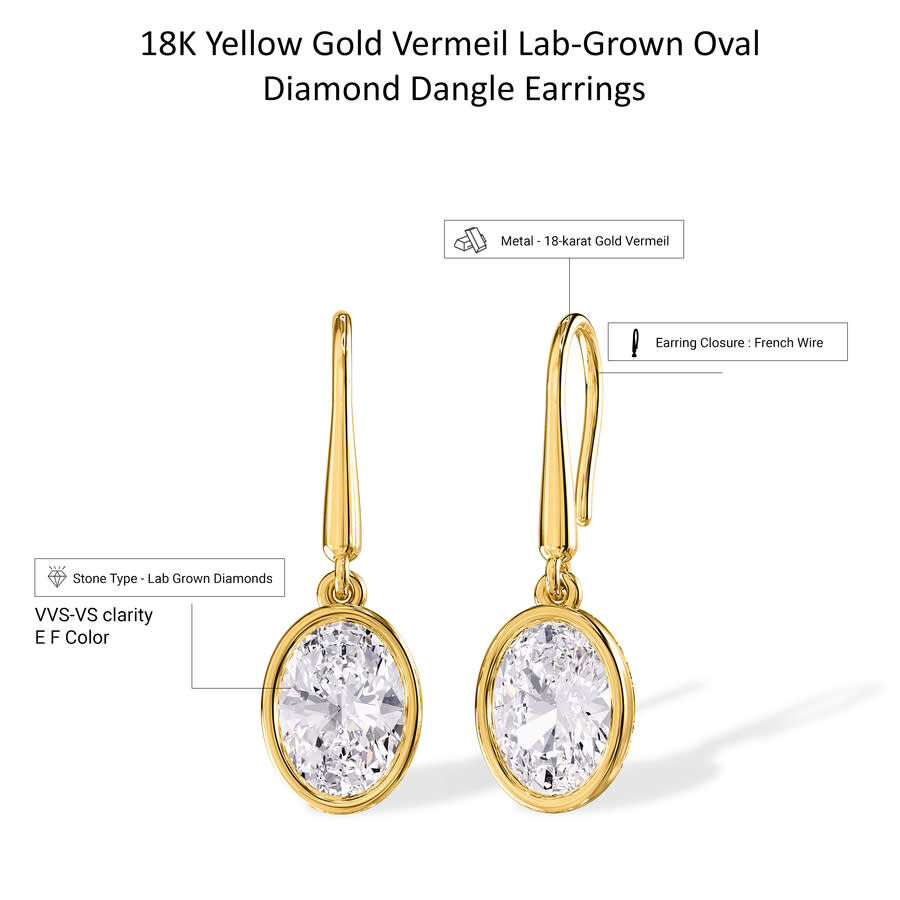This screenshot has width=900, height=900.
Task: Click the left earring gold hook stem
Action: pos(343,436)
